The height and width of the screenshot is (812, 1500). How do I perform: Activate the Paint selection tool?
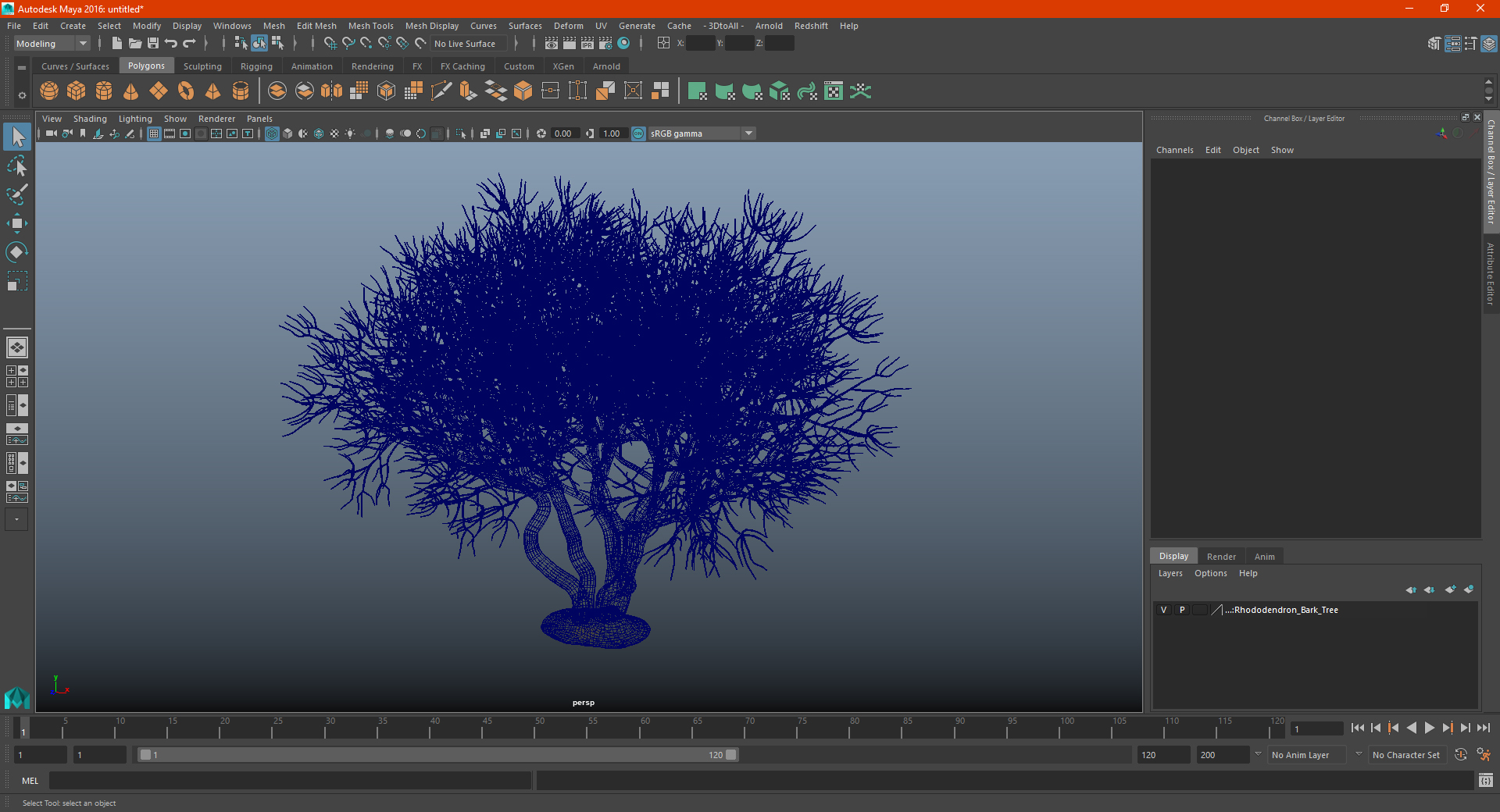(16, 194)
